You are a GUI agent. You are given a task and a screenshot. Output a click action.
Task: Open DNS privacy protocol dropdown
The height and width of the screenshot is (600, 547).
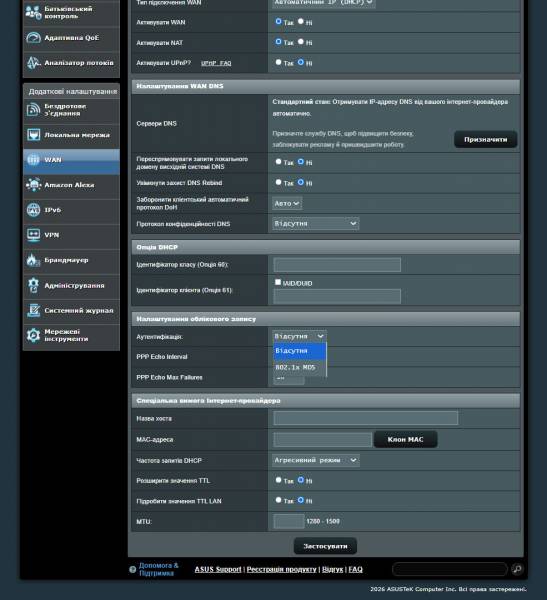(316, 223)
